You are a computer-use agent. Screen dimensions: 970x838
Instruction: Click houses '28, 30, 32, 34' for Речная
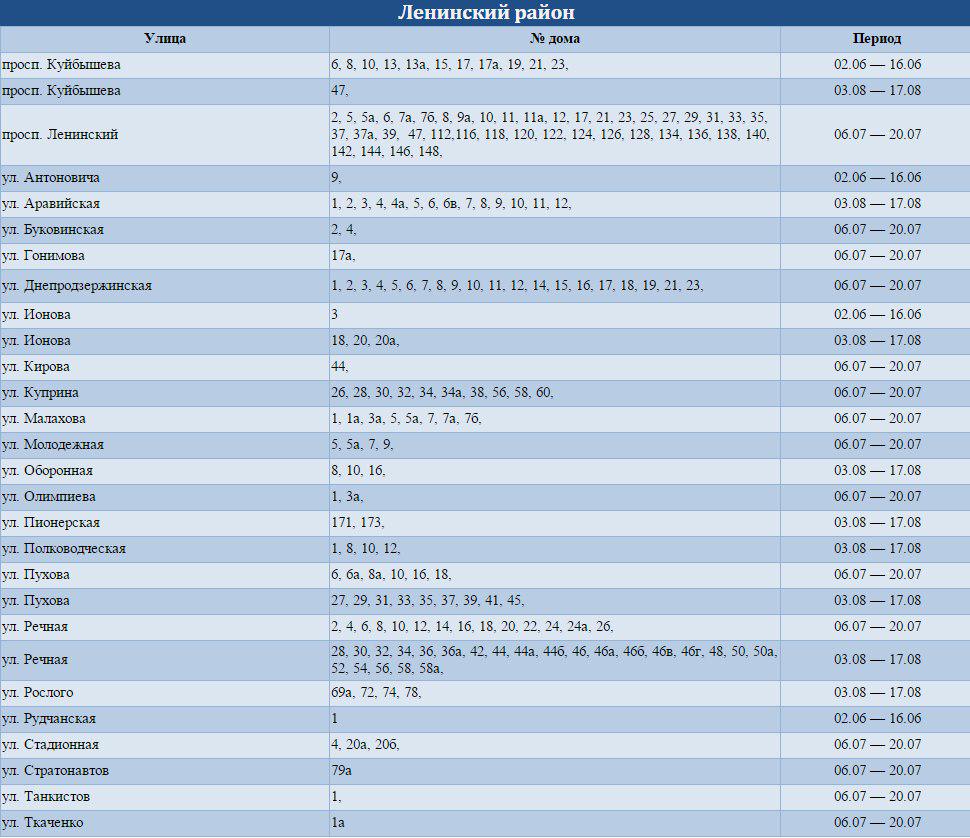(x=554, y=659)
